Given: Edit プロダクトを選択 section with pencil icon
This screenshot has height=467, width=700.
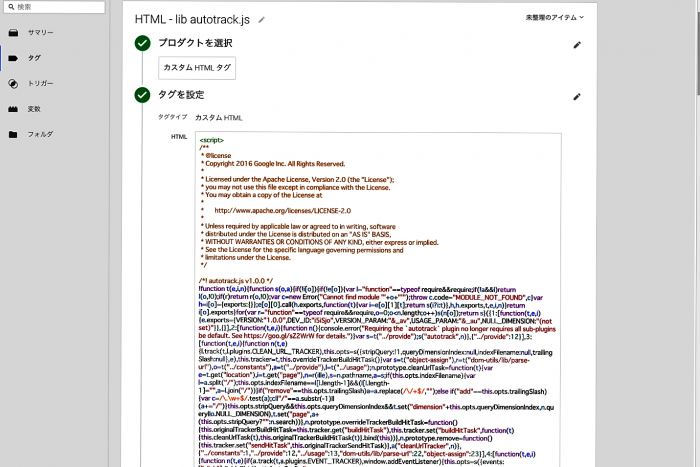Looking at the screenshot, I should [x=576, y=45].
